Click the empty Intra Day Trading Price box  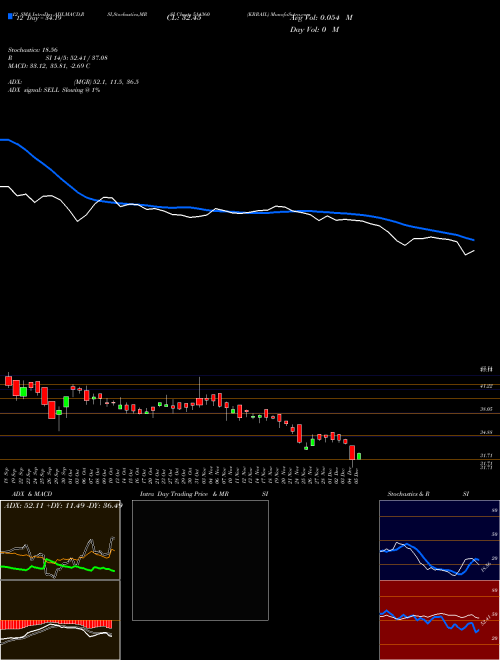pos(200,560)
